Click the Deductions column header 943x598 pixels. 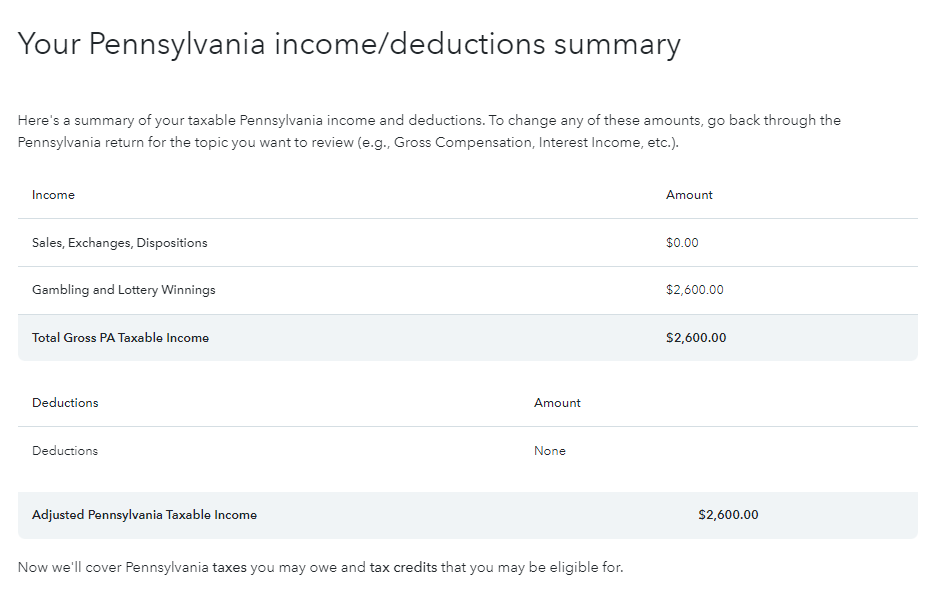(65, 402)
